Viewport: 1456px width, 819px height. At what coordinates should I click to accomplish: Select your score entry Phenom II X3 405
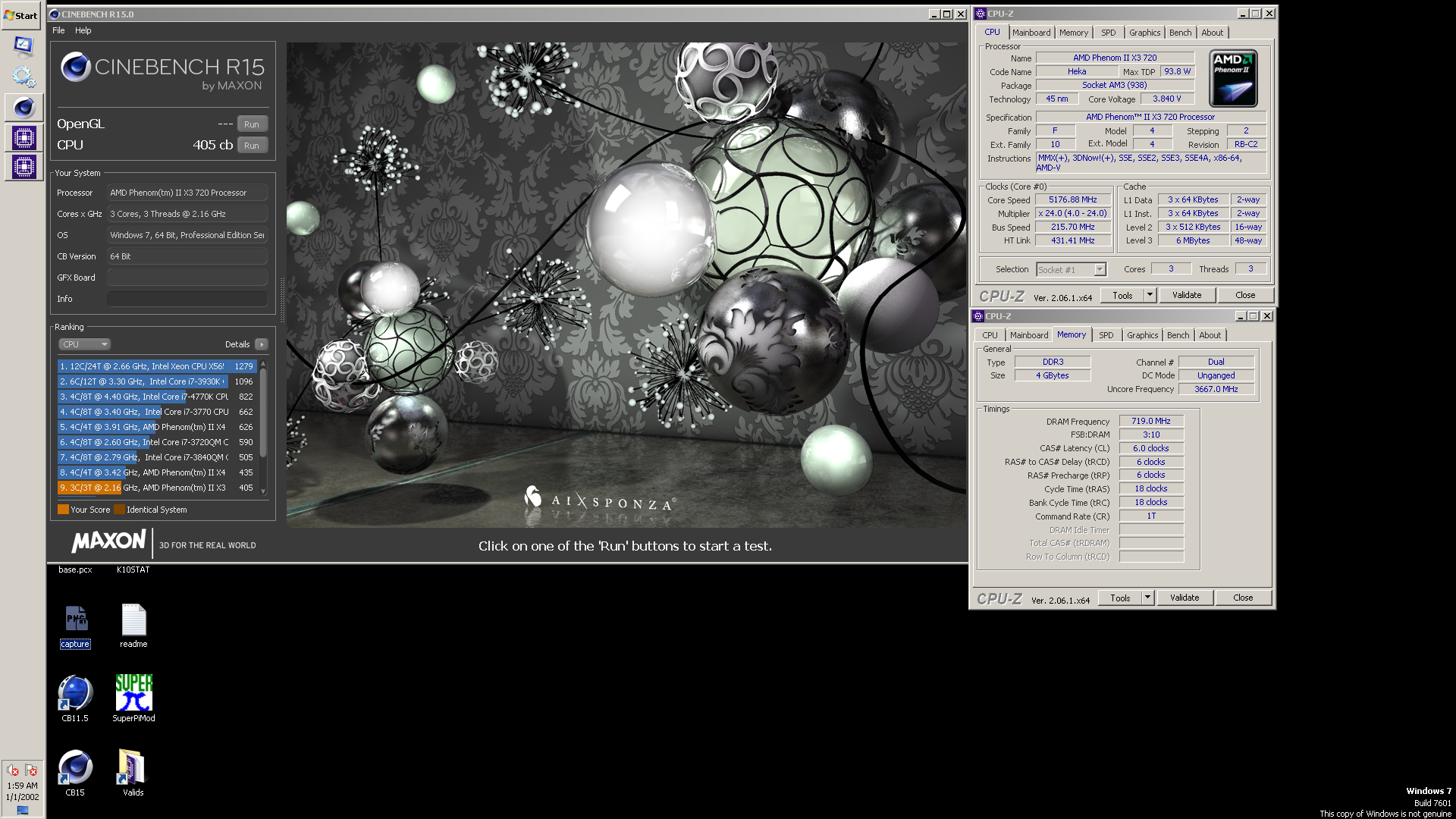[x=157, y=488]
